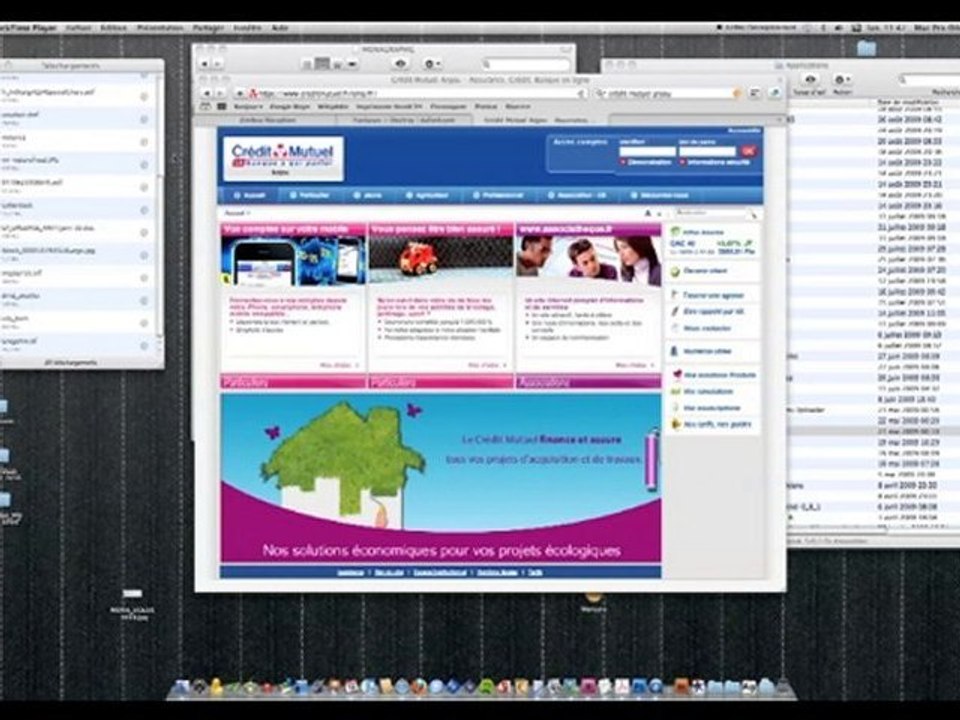Open the Devenir client link

click(704, 271)
